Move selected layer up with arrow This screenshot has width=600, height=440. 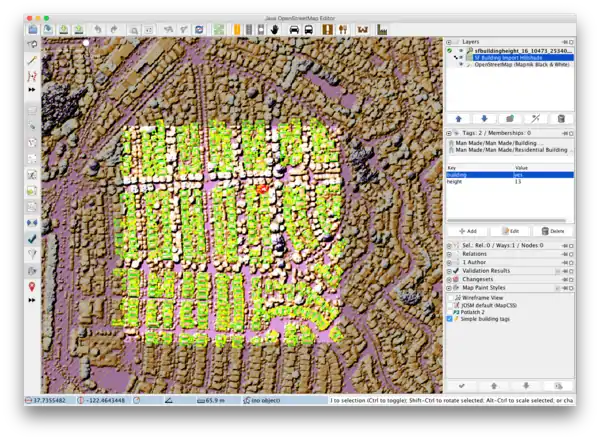pyautogui.click(x=457, y=118)
